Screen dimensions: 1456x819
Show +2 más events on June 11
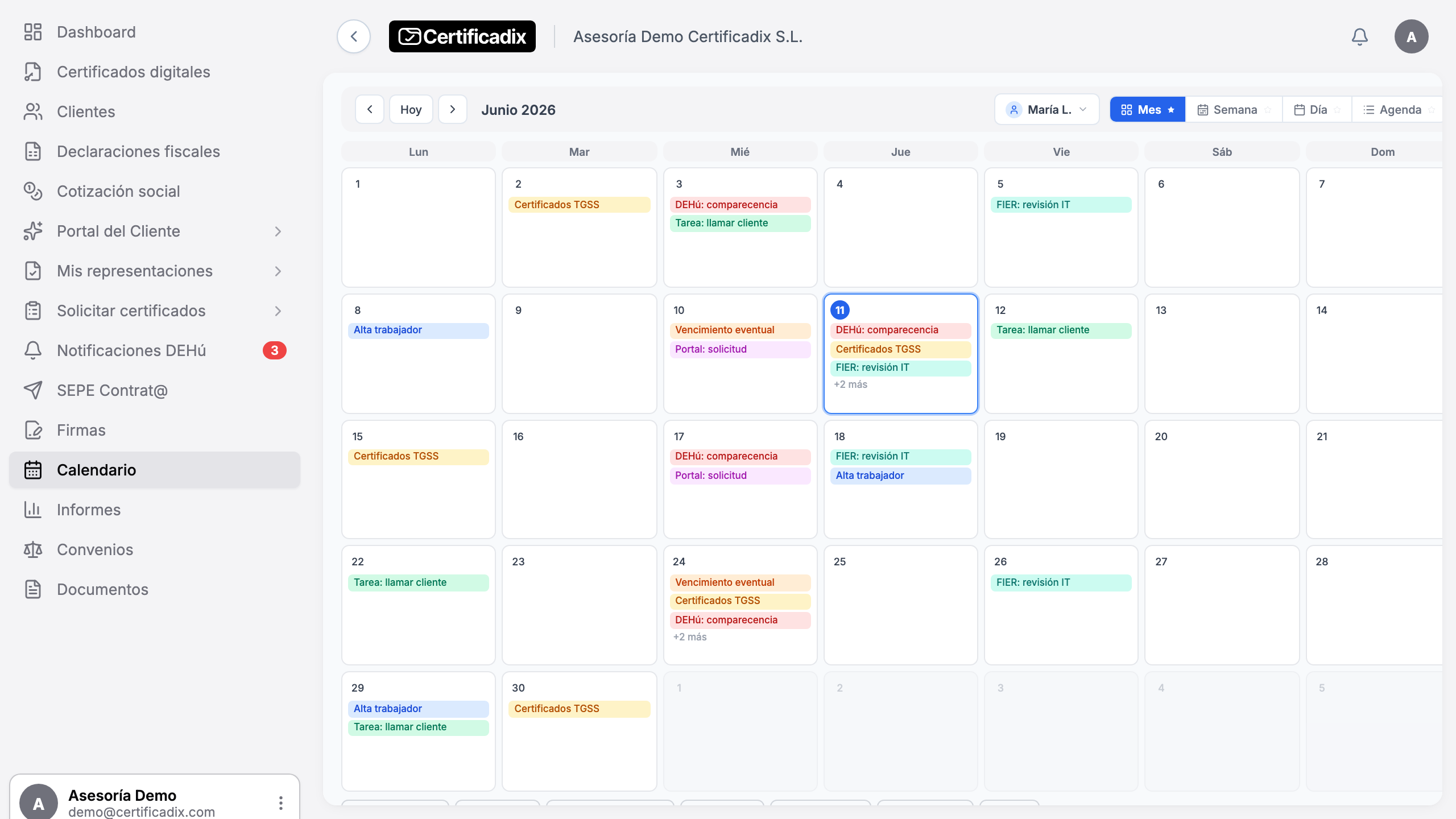[x=850, y=384]
